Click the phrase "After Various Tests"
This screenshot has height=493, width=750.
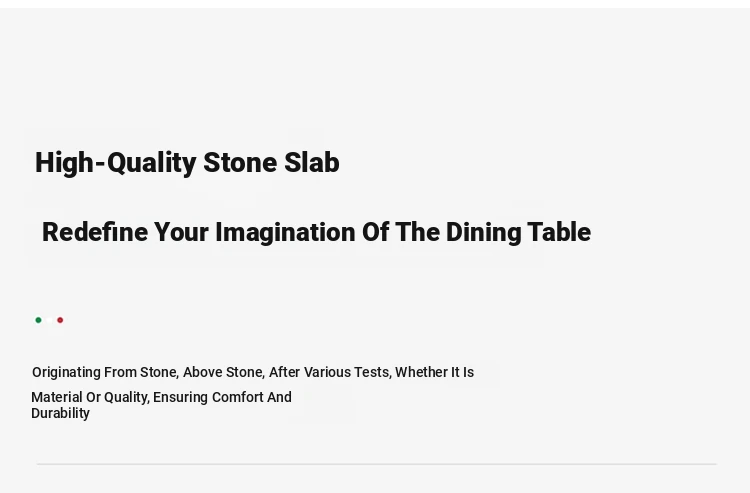coord(330,372)
